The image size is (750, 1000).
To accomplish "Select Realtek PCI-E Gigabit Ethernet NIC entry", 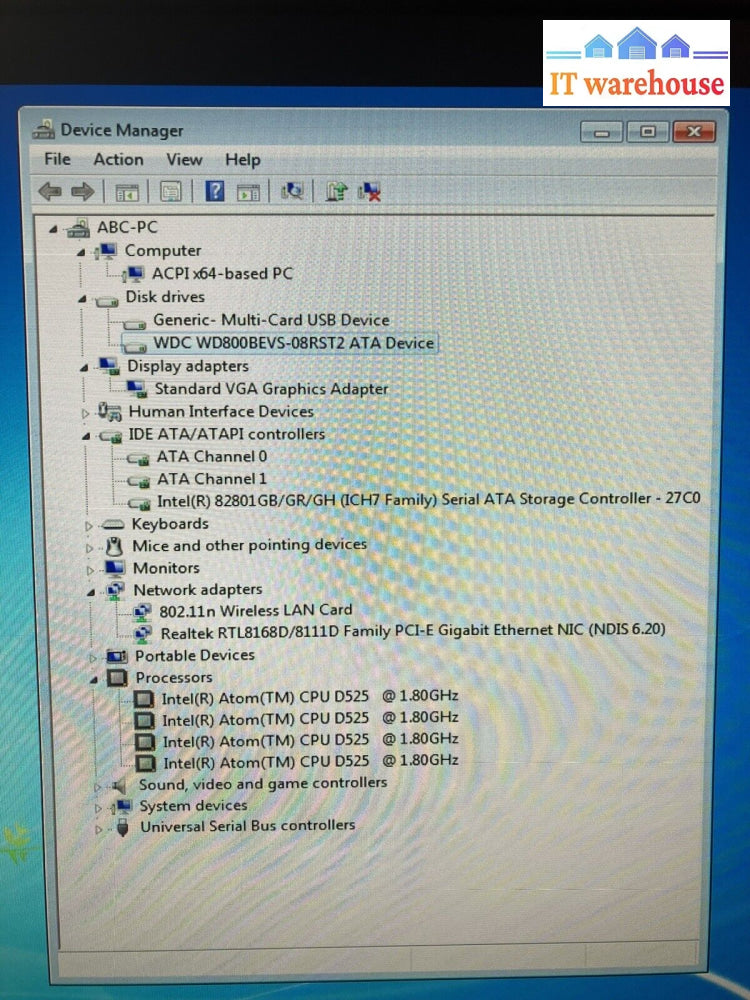I will [x=412, y=630].
